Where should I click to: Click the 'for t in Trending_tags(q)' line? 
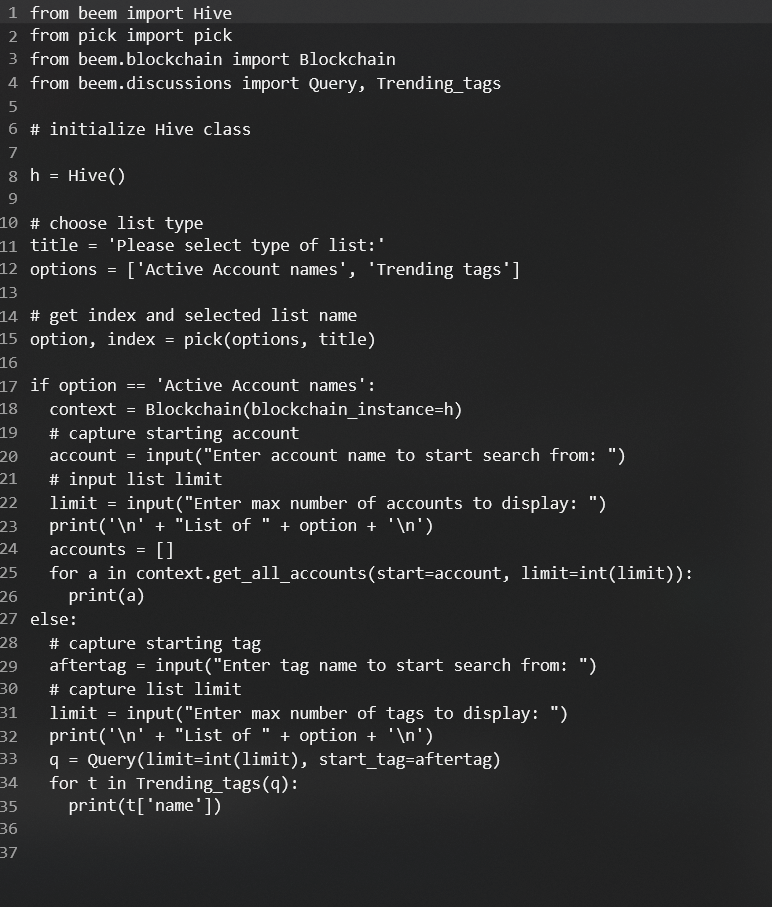pyautogui.click(x=174, y=783)
